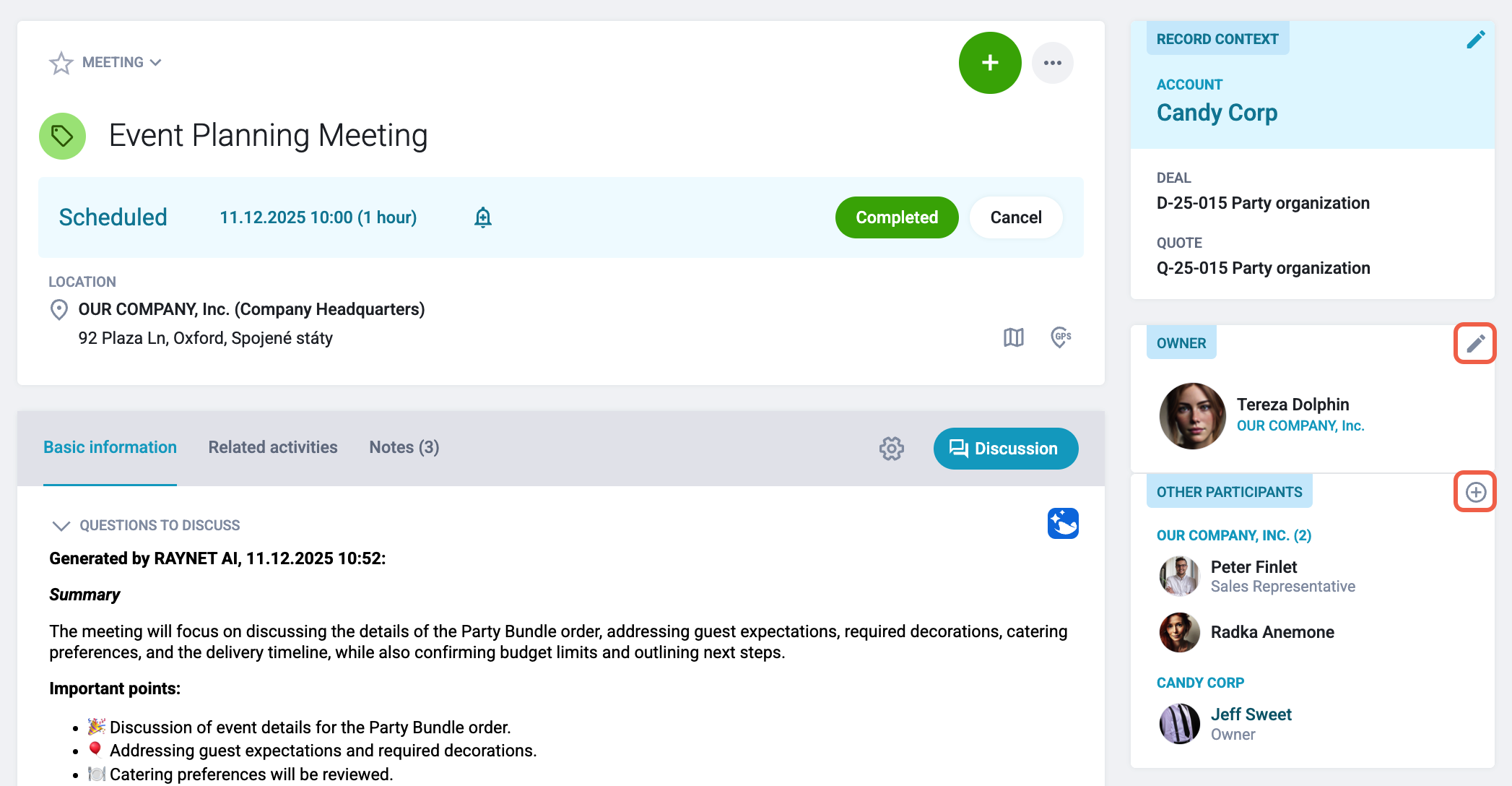Click the green plus add button
The image size is (1512, 786).
[990, 63]
